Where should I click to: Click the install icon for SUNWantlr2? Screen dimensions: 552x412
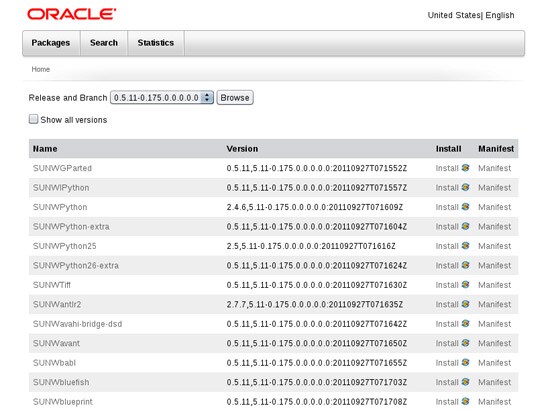pyautogui.click(x=465, y=304)
